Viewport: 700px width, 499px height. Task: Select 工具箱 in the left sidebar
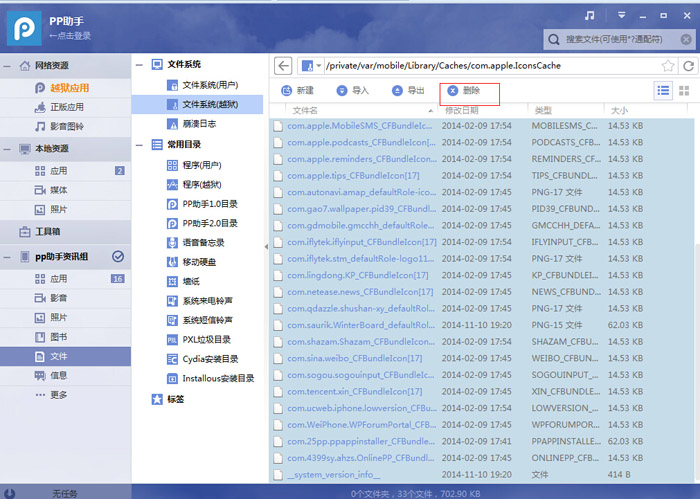coord(48,231)
